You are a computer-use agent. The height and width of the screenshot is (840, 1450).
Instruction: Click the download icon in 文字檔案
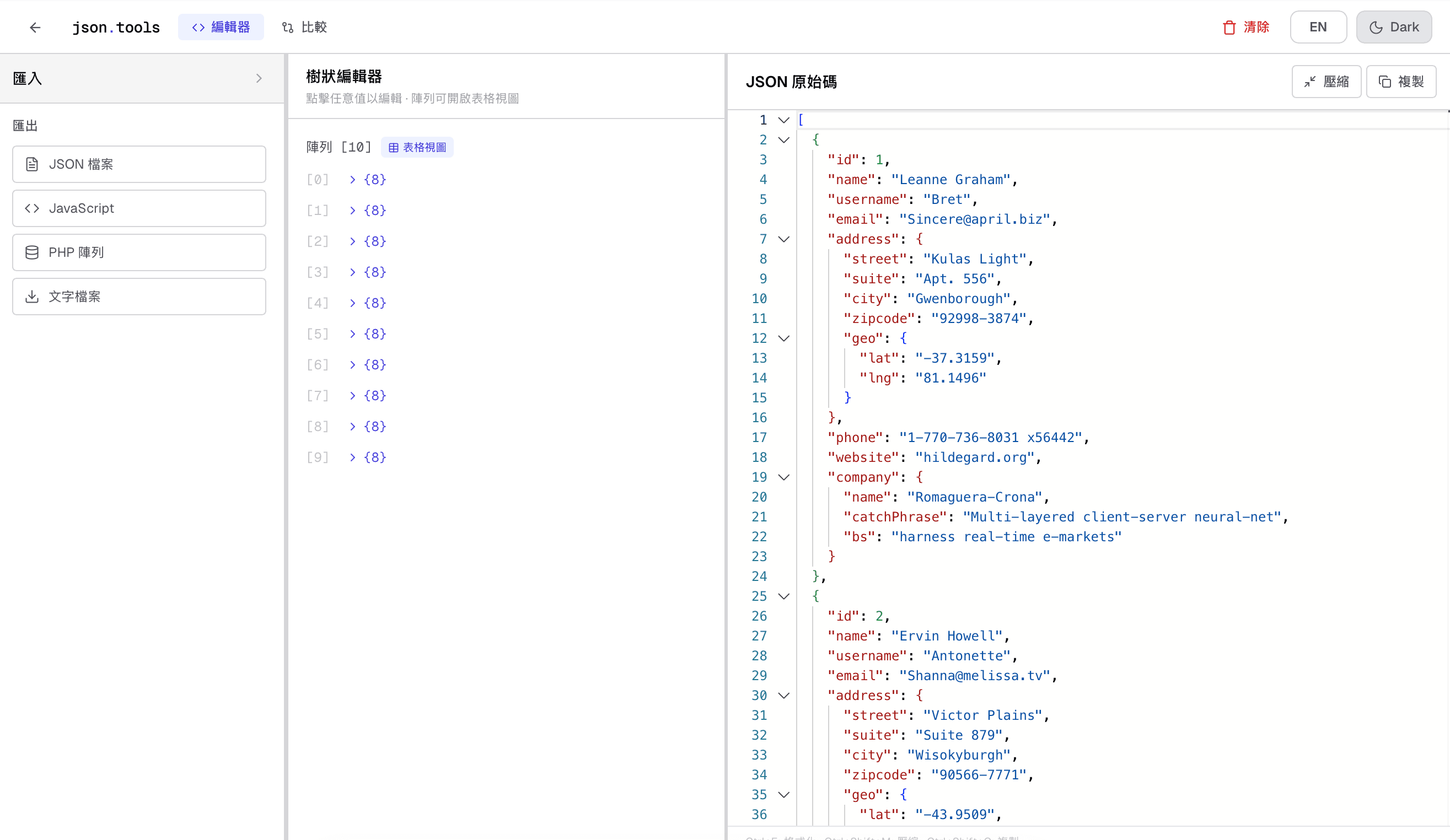32,297
